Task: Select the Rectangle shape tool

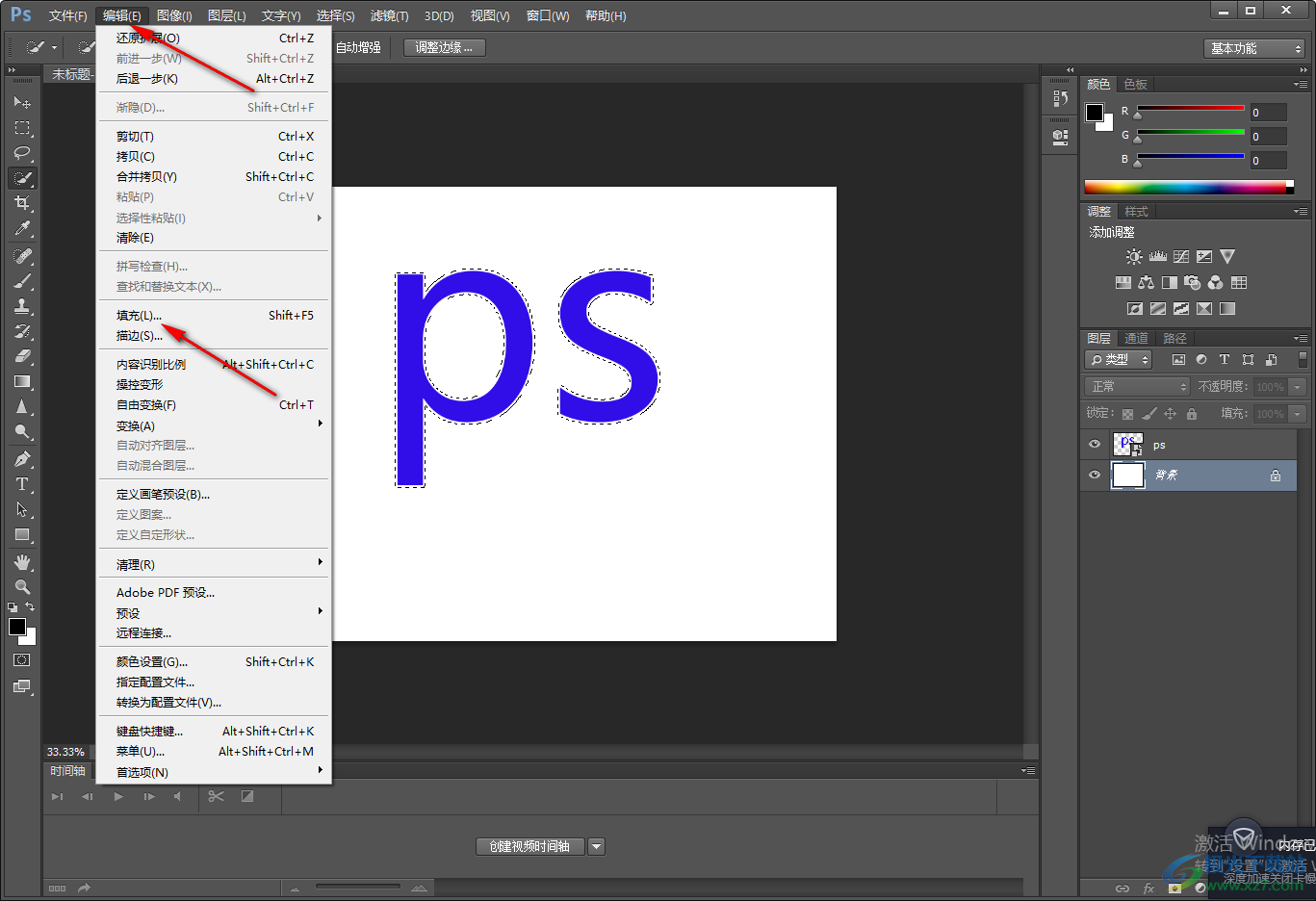Action: [22, 534]
